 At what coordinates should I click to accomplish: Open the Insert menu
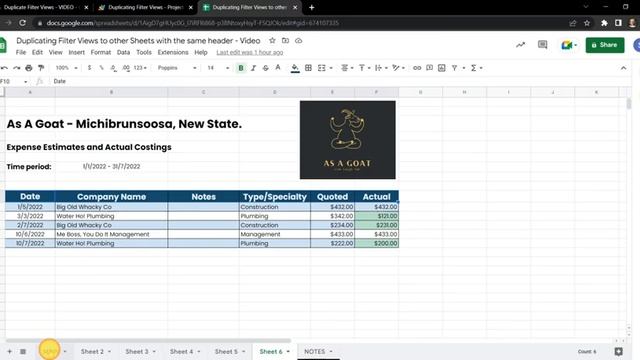pyautogui.click(x=77, y=52)
